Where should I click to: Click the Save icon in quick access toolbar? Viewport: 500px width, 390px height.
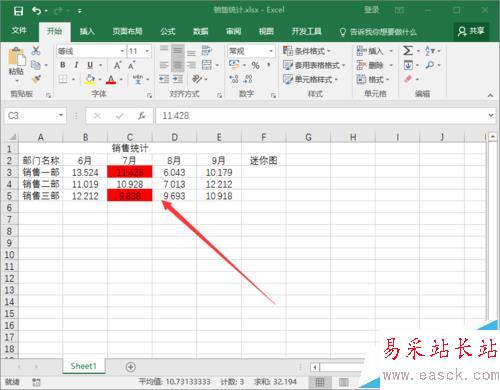pyautogui.click(x=18, y=11)
